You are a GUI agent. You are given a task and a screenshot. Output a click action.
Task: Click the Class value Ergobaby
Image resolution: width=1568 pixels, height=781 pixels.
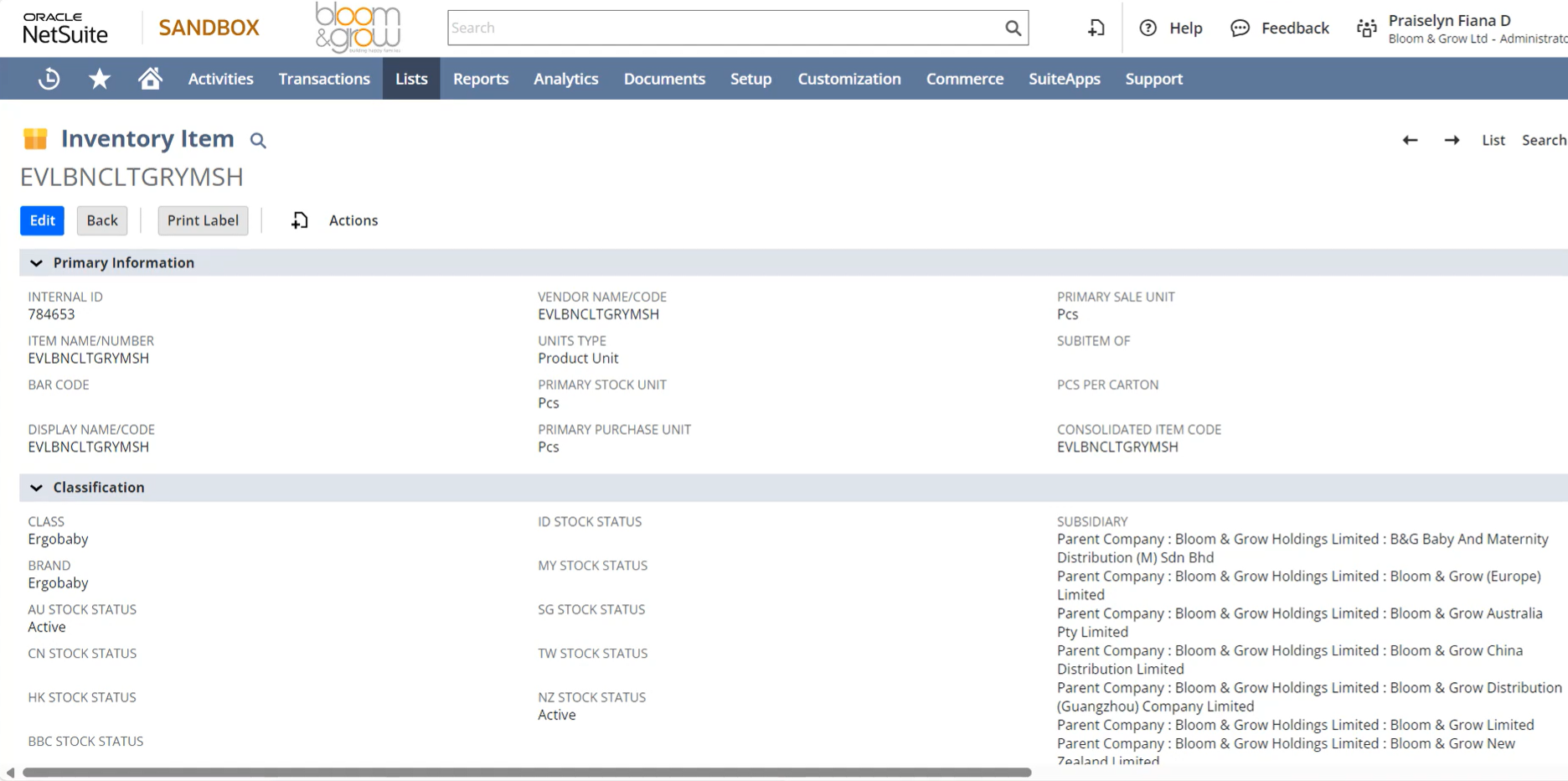click(x=58, y=539)
